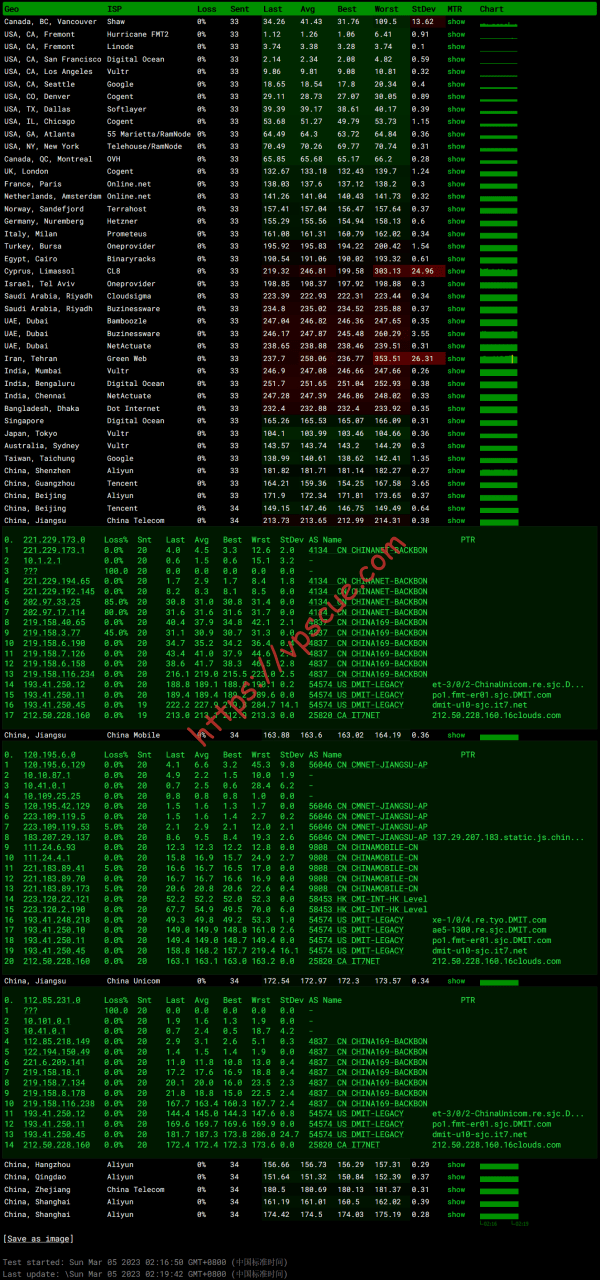
Task: Show MTR for France, Paris Online.net
Action: [x=456, y=184]
